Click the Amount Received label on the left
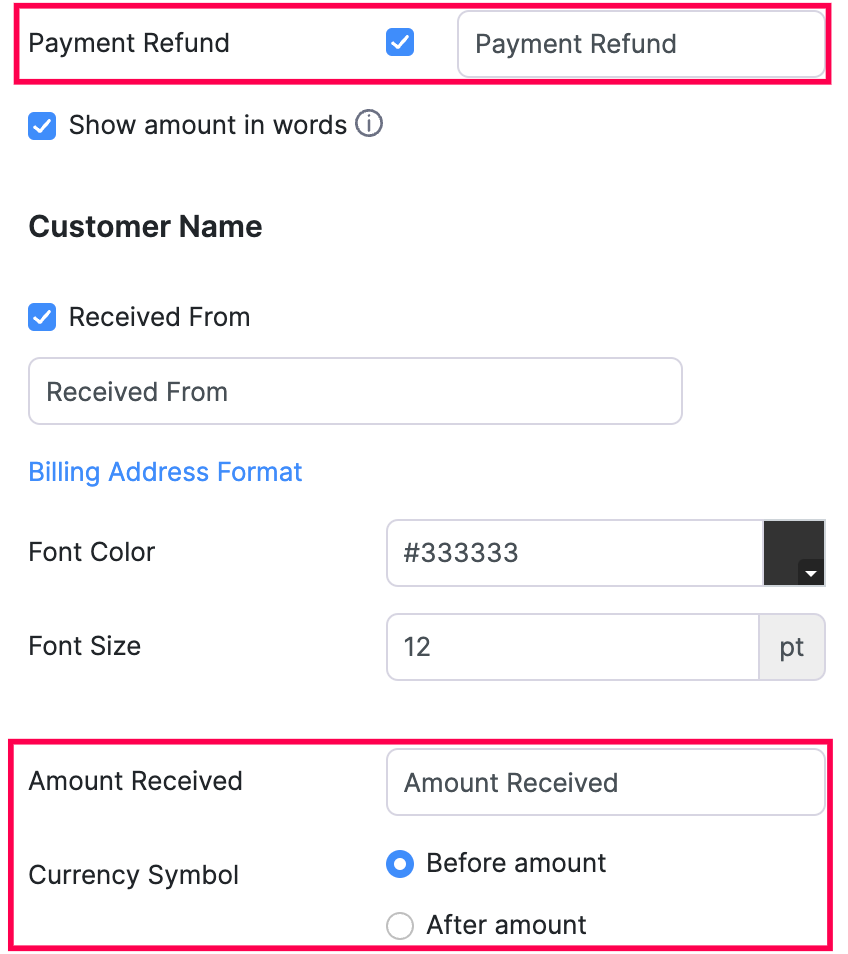This screenshot has width=848, height=954. (136, 781)
